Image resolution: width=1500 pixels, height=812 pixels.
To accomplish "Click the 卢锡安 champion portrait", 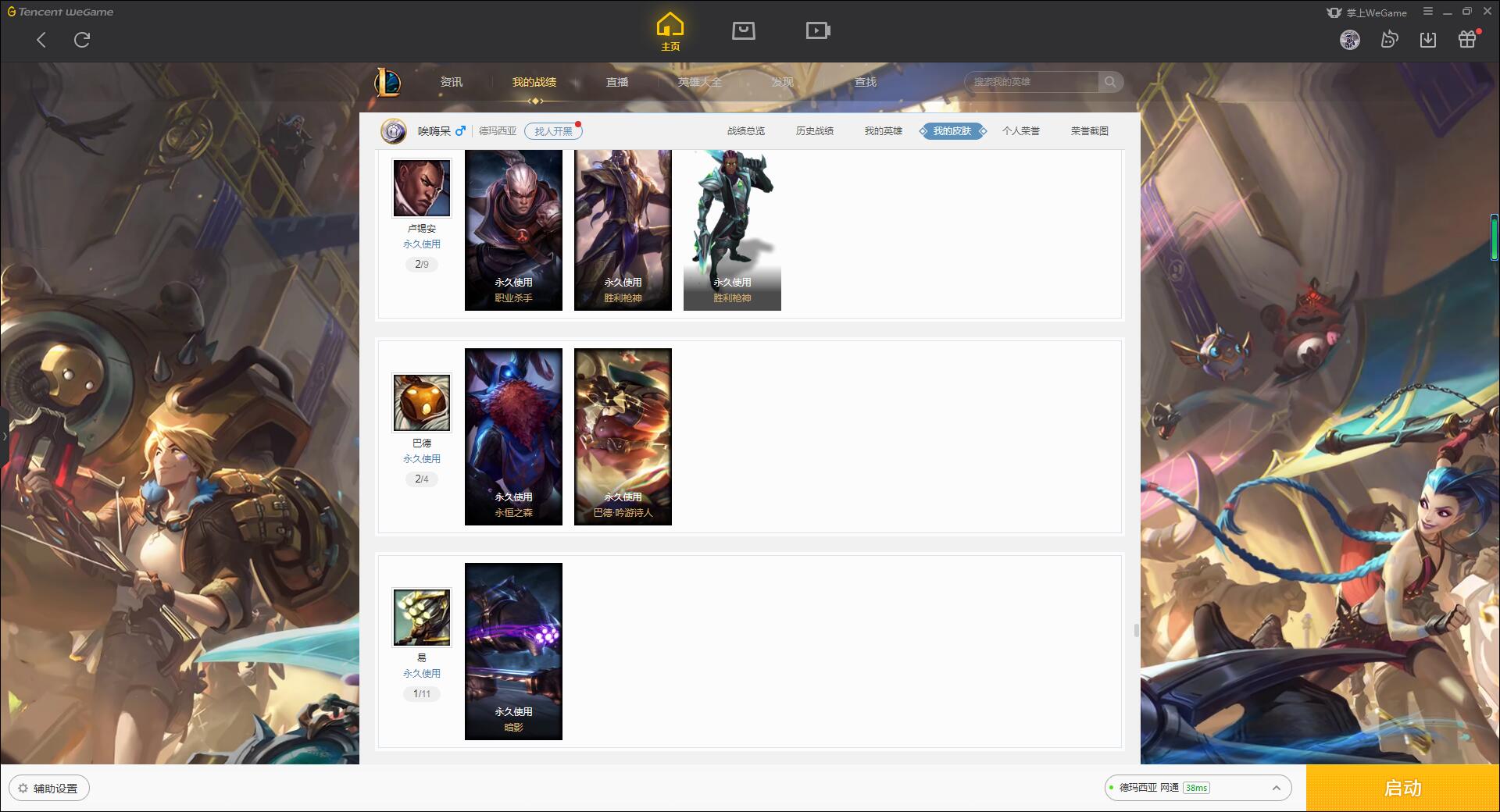I will (421, 188).
